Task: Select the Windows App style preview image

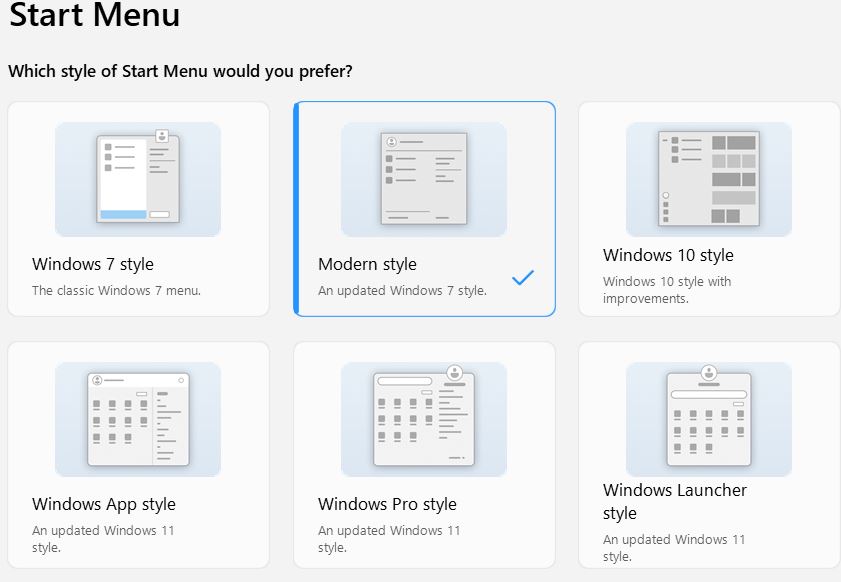Action: (138, 419)
